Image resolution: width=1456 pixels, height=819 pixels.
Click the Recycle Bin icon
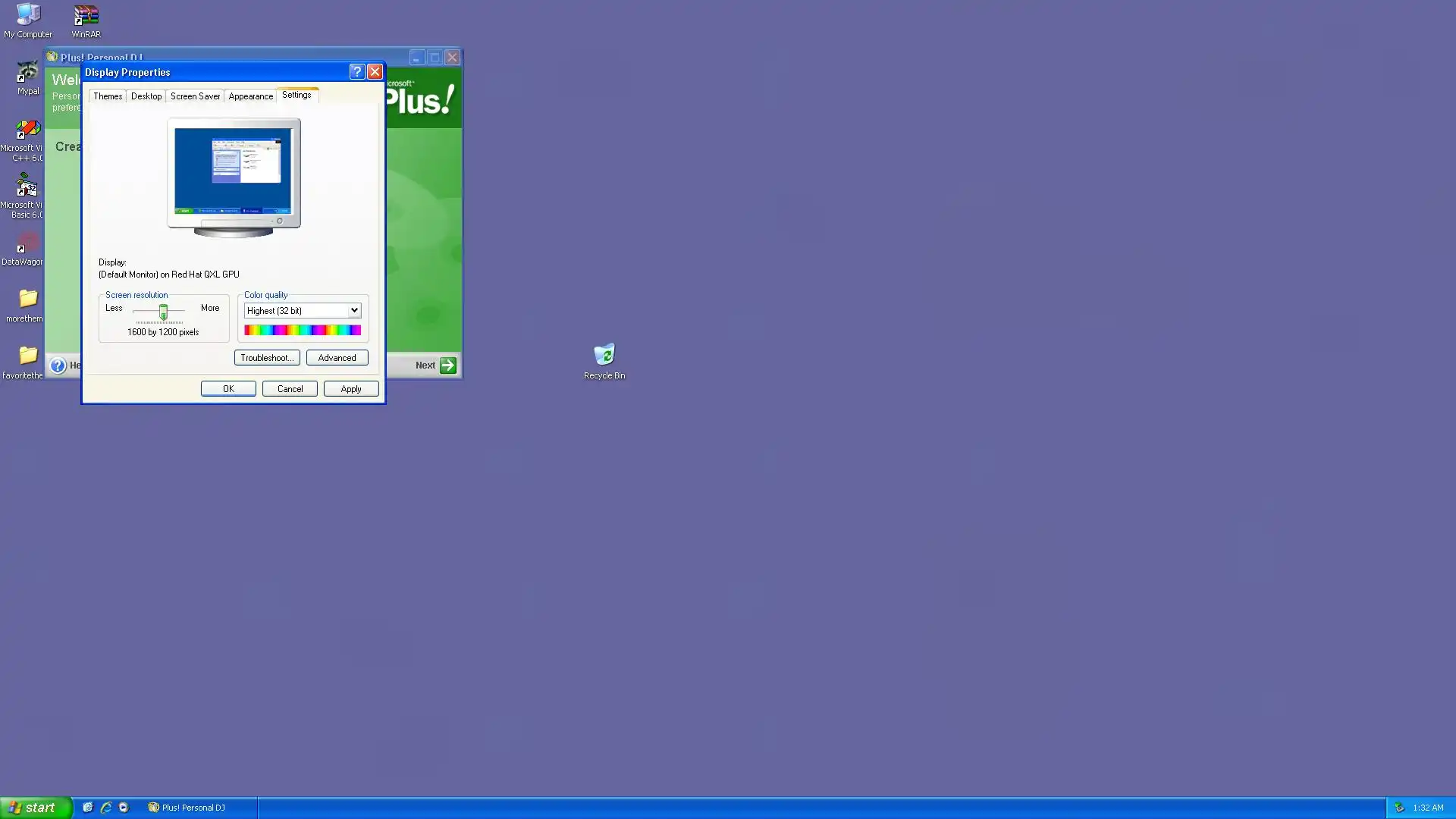pyautogui.click(x=604, y=355)
